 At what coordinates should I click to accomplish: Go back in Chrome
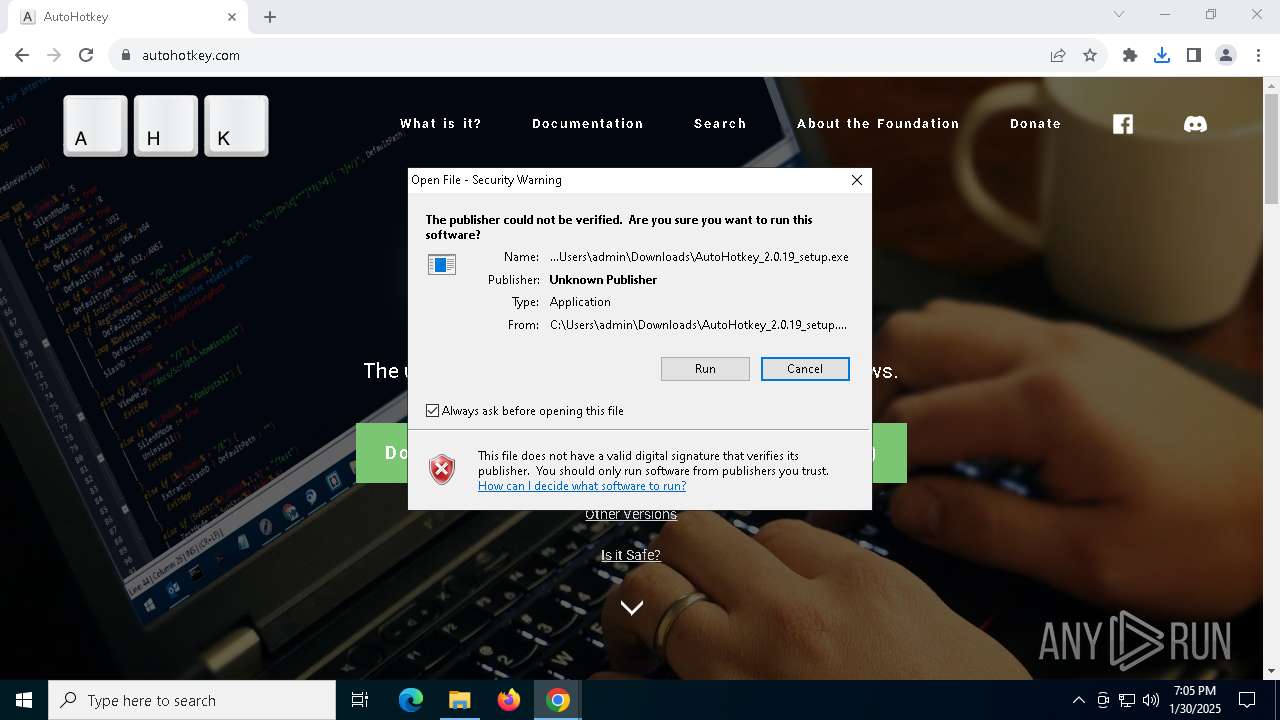coord(22,55)
